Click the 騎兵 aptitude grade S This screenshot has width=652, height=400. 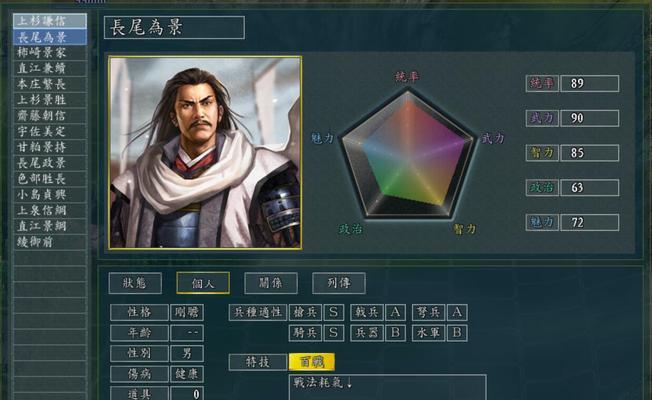coord(333,333)
